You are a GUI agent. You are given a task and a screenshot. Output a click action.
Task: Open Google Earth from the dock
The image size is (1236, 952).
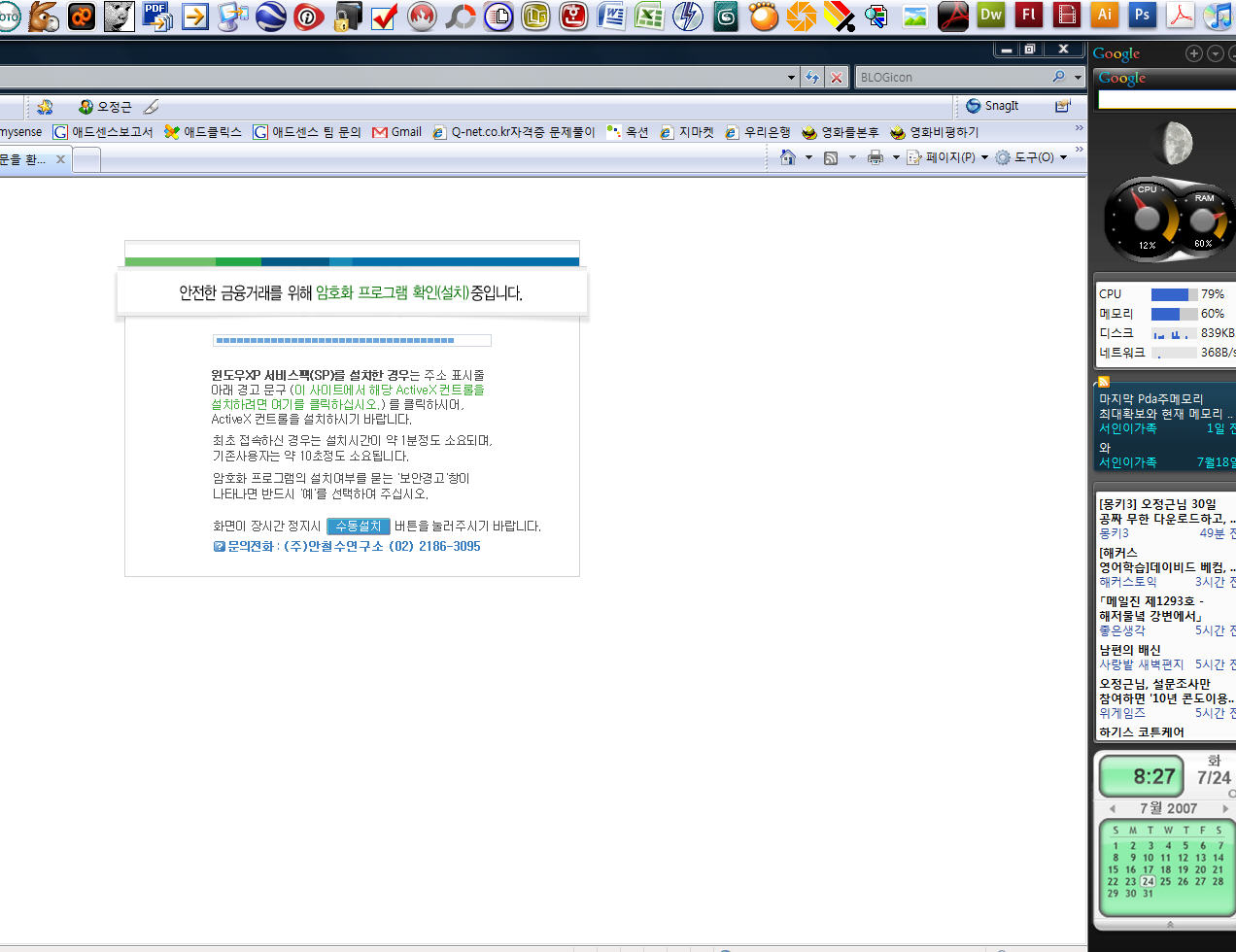pyautogui.click(x=271, y=16)
